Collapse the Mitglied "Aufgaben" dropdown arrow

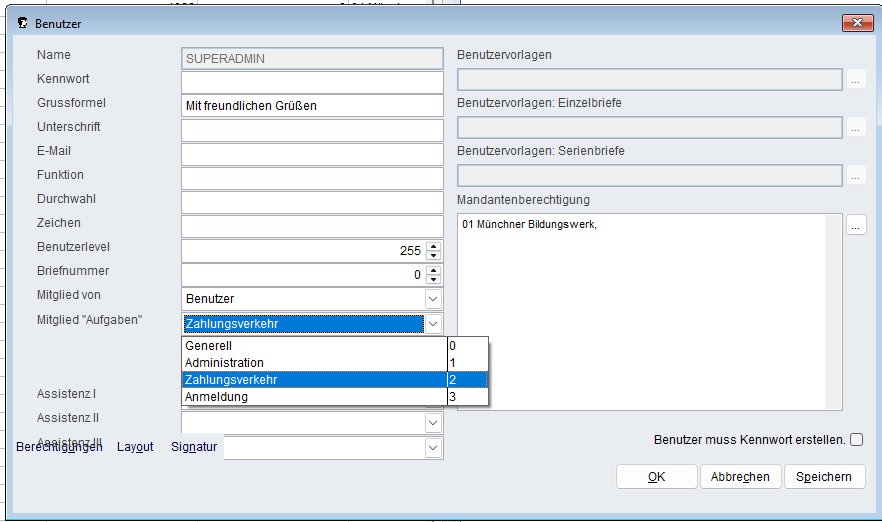(433, 324)
